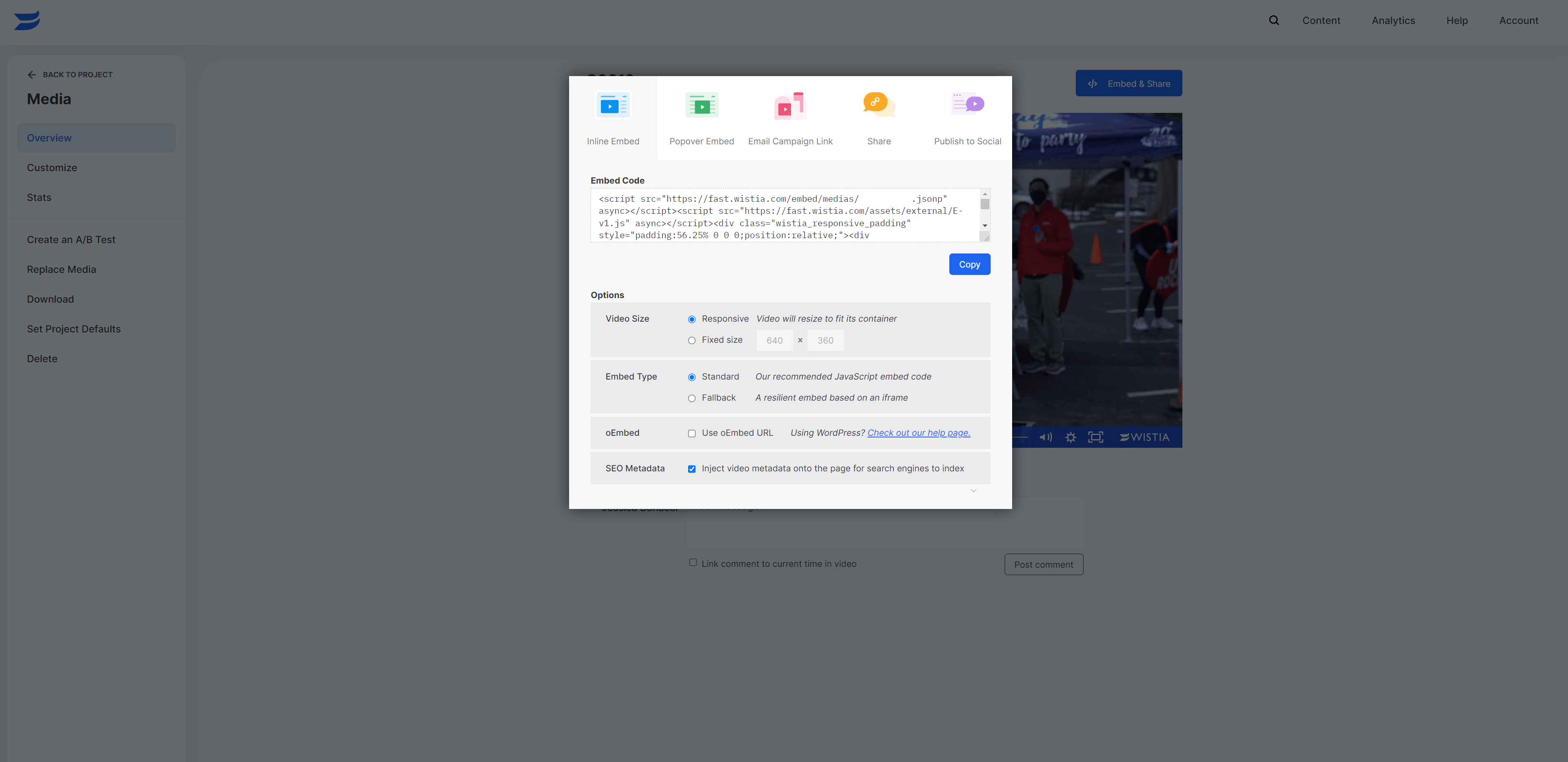Uncheck Inject video metadata for SEO
The width and height of the screenshot is (1568, 762).
click(691, 468)
